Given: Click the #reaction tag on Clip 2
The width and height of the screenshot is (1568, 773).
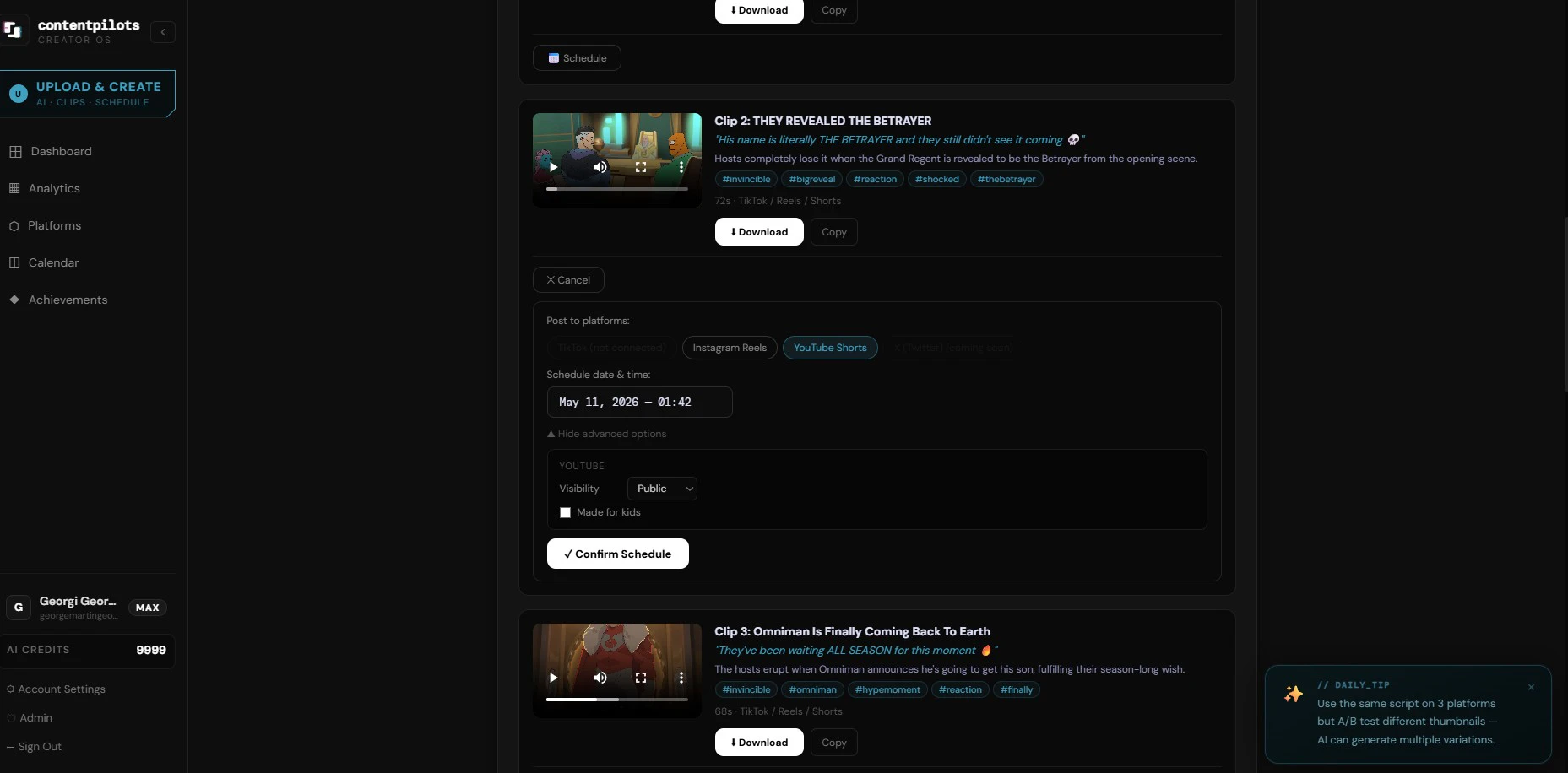Looking at the screenshot, I should 875,179.
